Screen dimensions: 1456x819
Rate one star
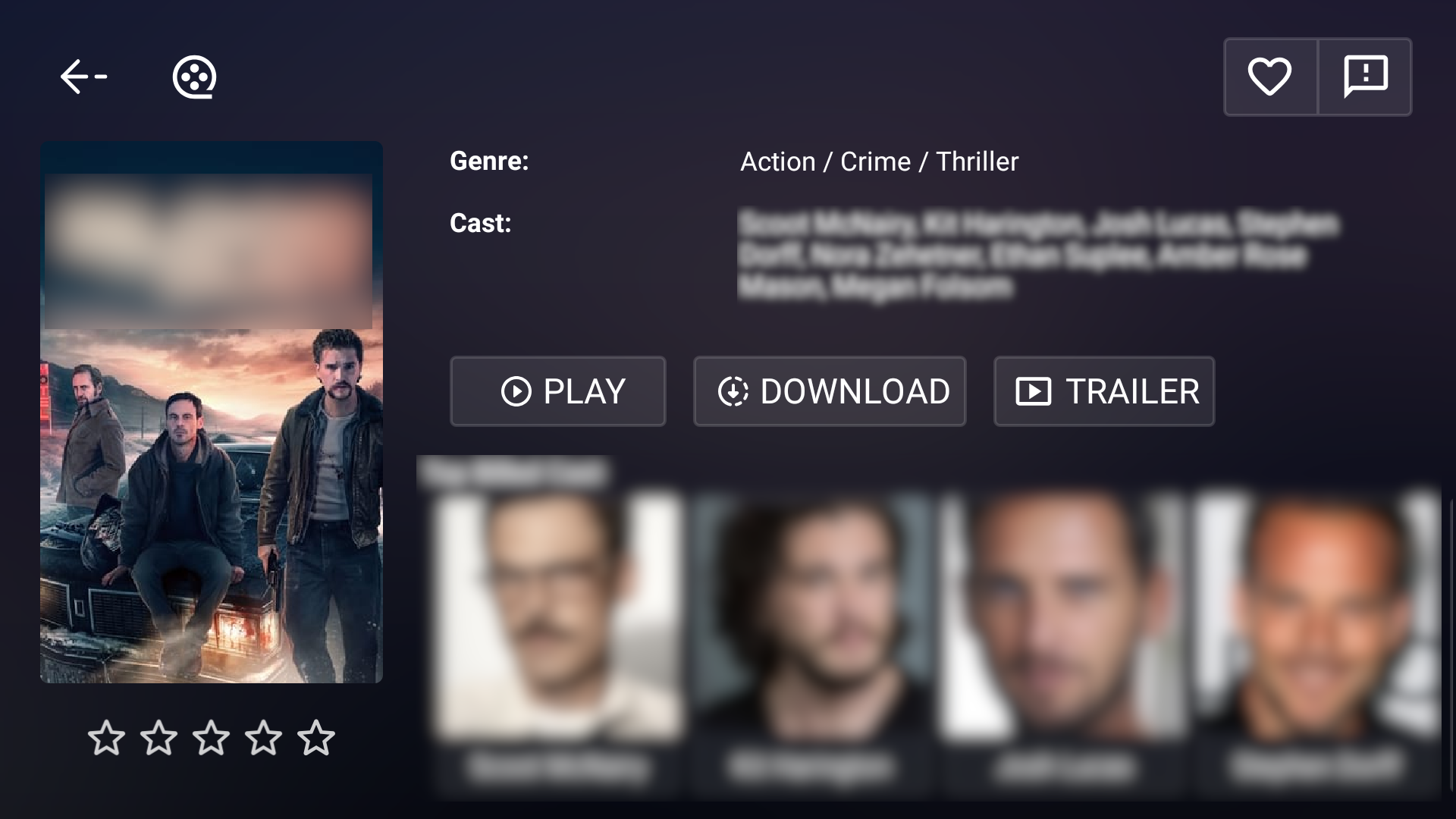point(106,738)
